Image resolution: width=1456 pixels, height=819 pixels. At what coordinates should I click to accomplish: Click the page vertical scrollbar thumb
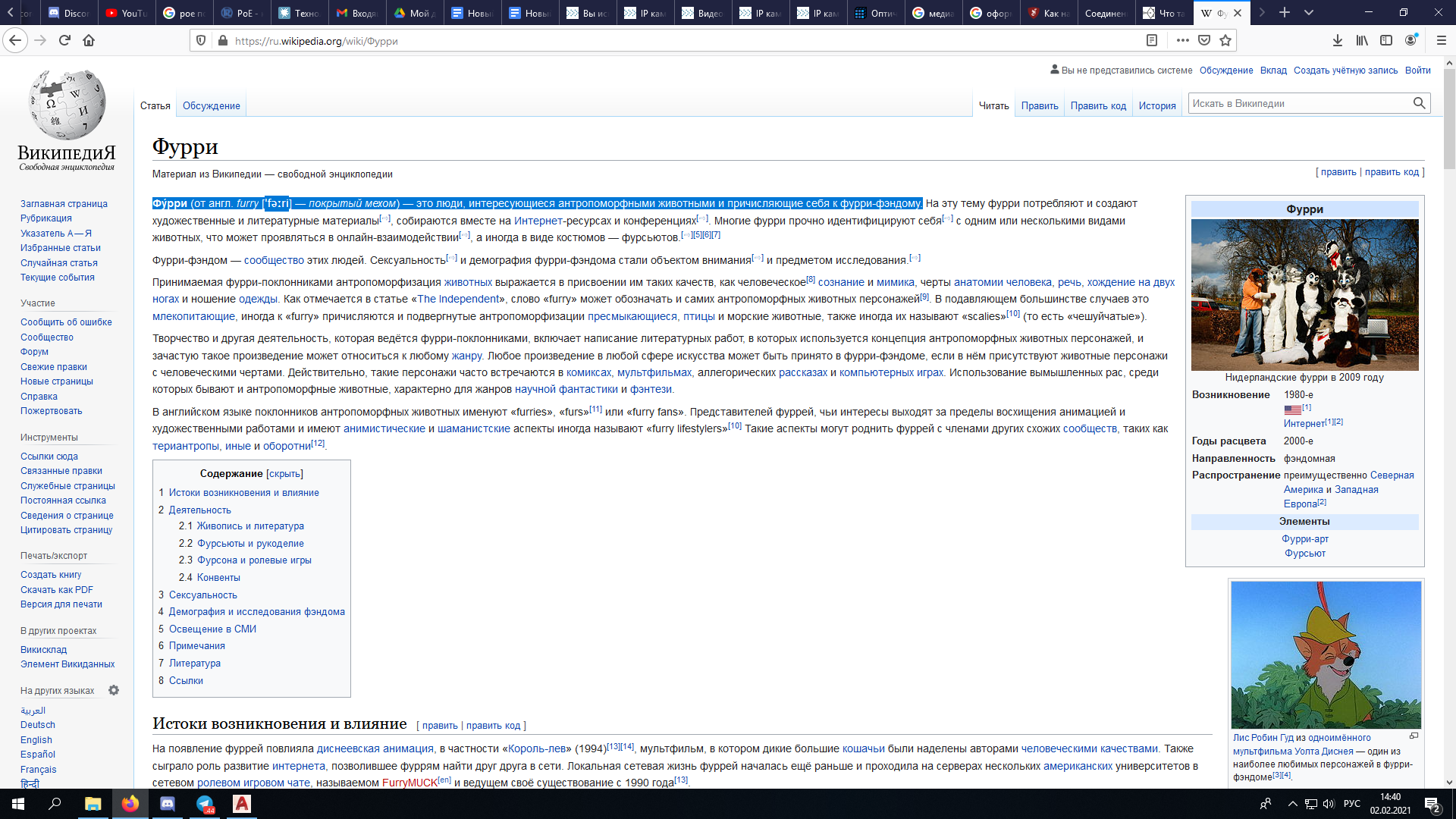tap(1449, 120)
